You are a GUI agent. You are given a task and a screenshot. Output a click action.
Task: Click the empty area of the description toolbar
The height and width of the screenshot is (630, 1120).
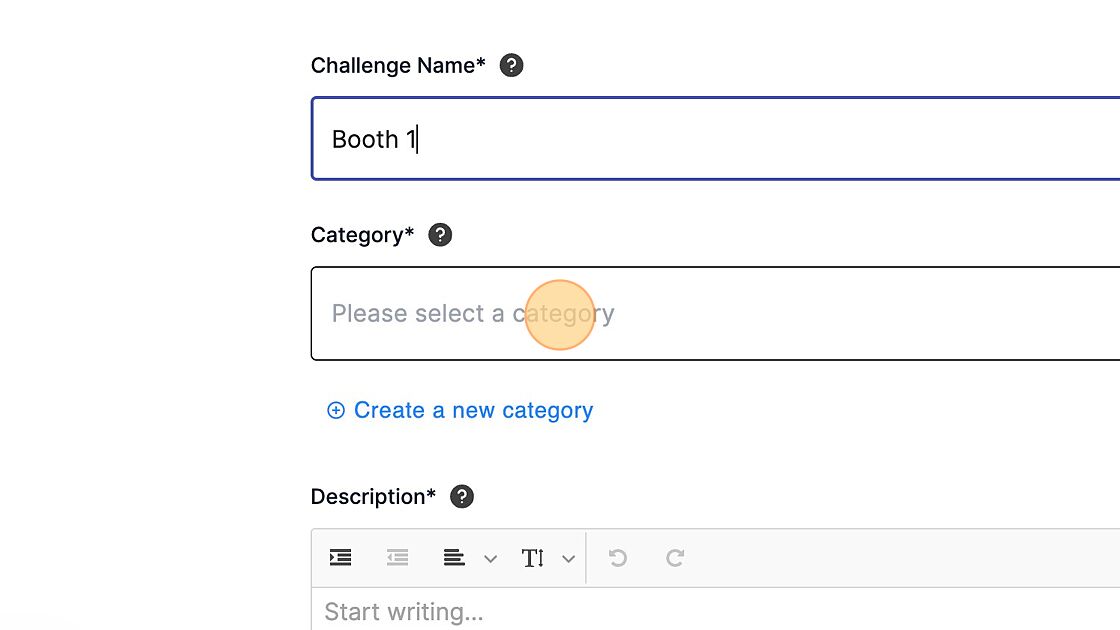pos(900,558)
